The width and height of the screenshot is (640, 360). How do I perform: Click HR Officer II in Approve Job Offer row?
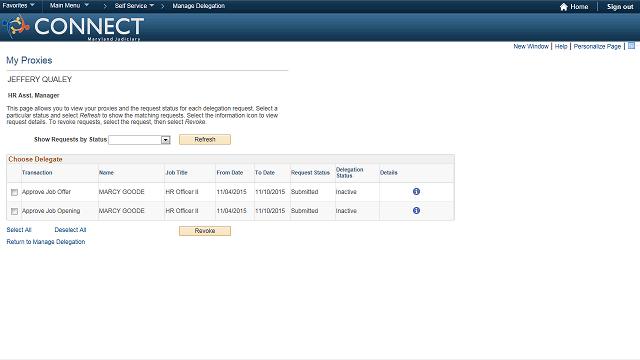[x=182, y=192]
